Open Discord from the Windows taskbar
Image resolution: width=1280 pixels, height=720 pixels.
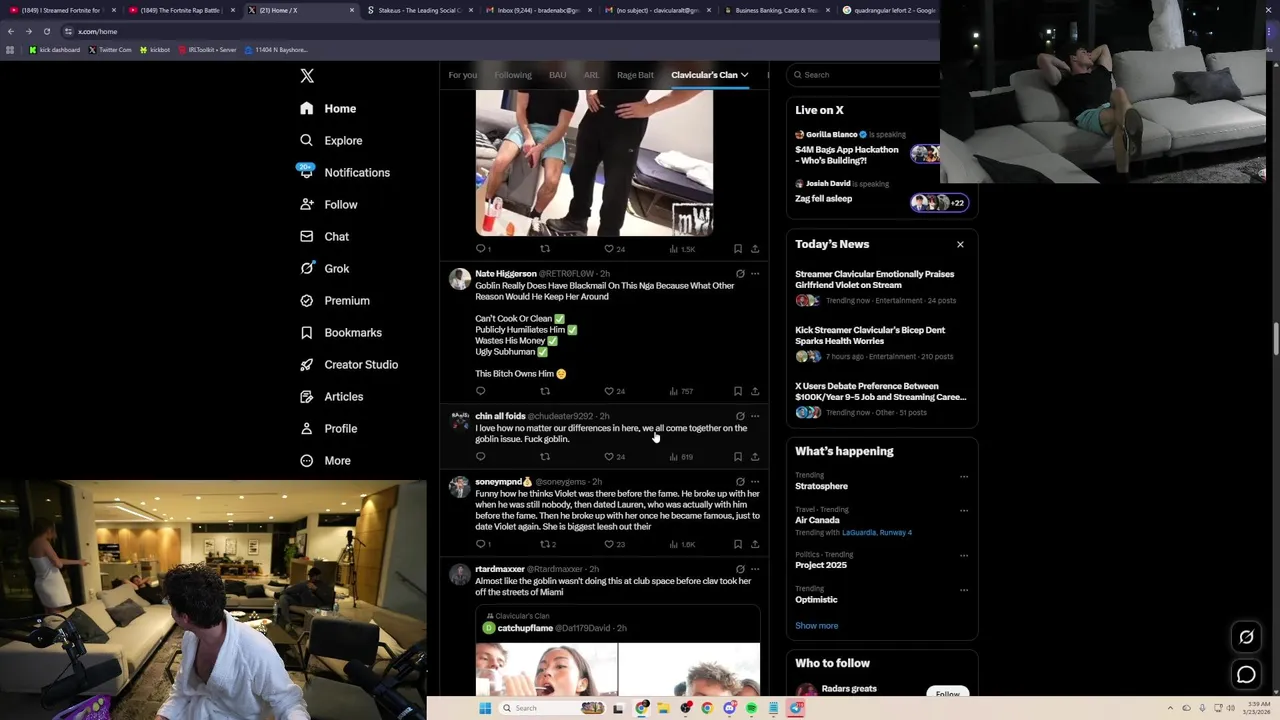pyautogui.click(x=729, y=708)
